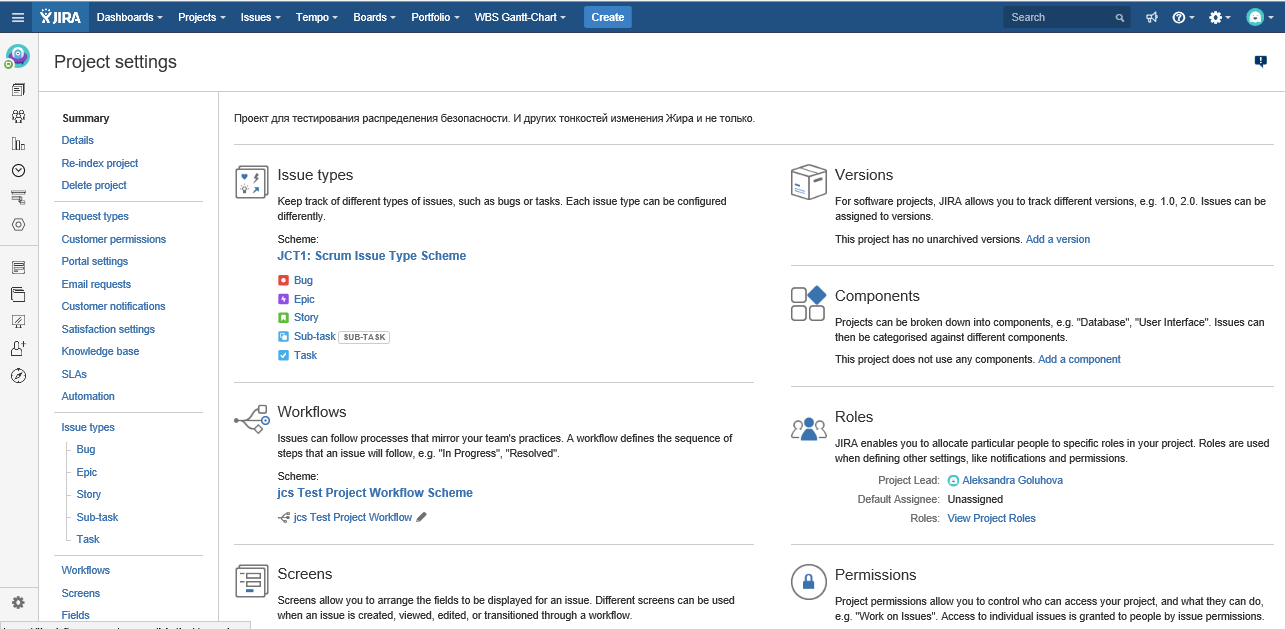Open Automation settings
This screenshot has width=1285, height=629.
(88, 396)
